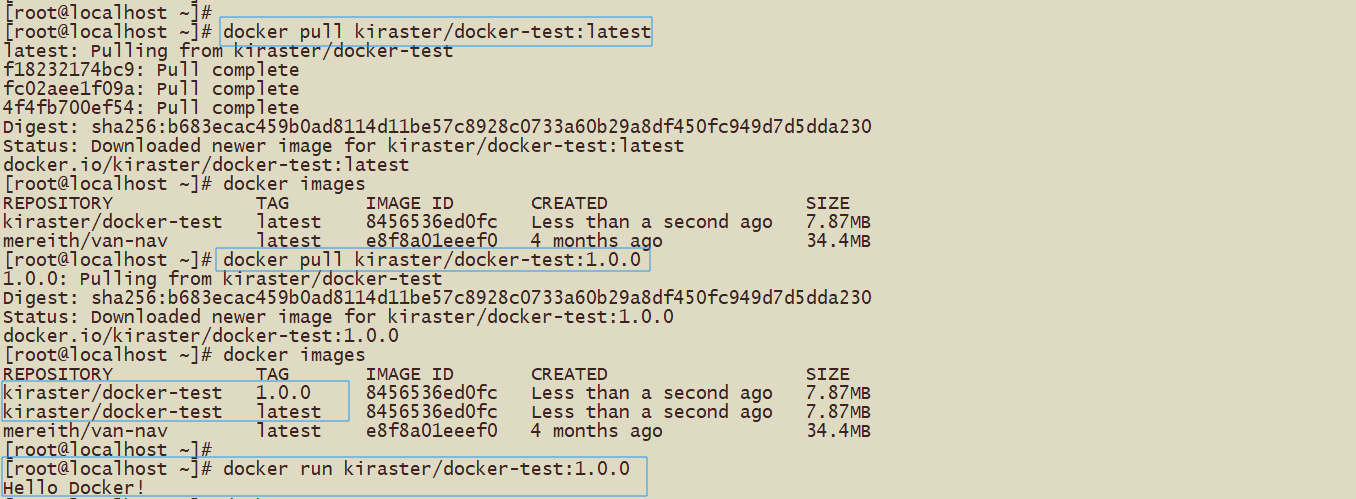
Task: Click the 34.4MB size in last table
Action: pyautogui.click(x=838, y=431)
